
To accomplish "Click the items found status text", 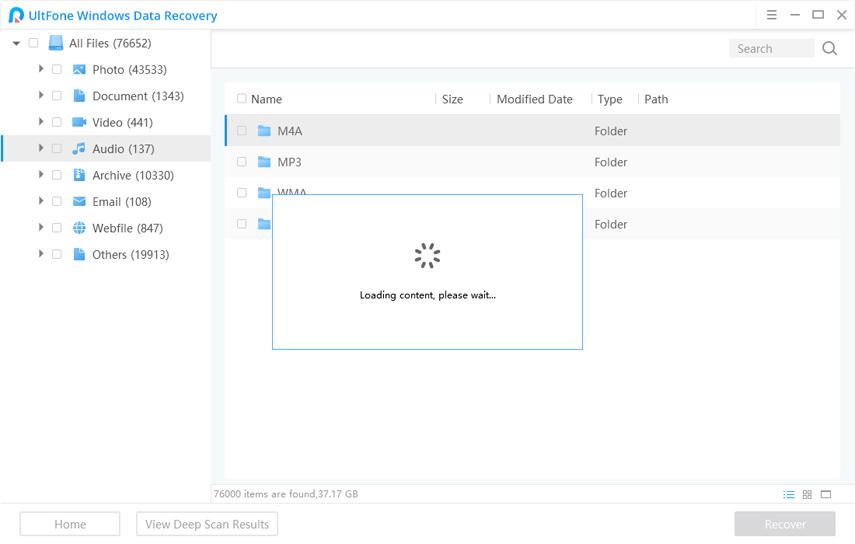I will click(286, 494).
